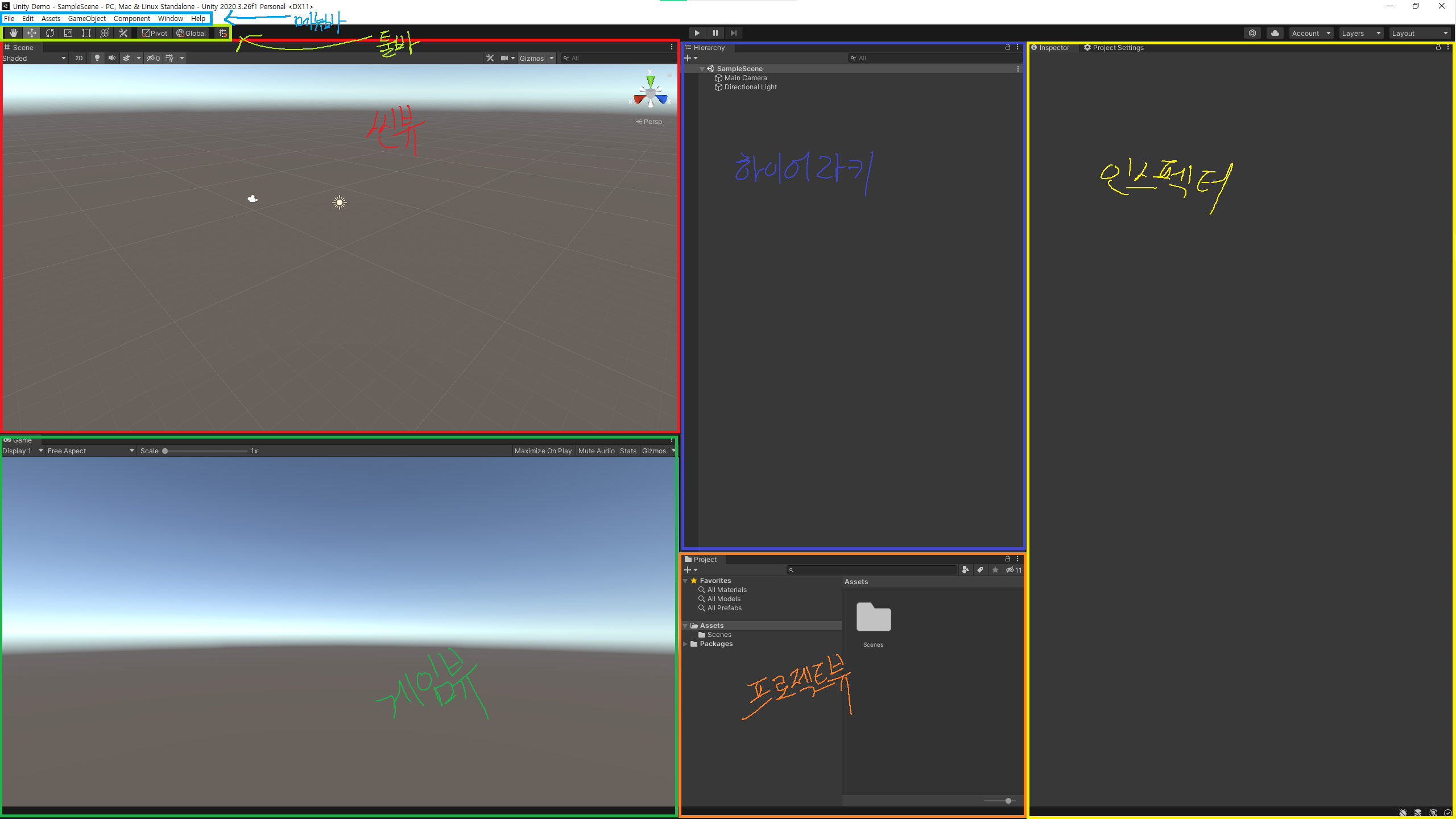Open the Window menu
Viewport: 1456px width, 819px height.
171,18
